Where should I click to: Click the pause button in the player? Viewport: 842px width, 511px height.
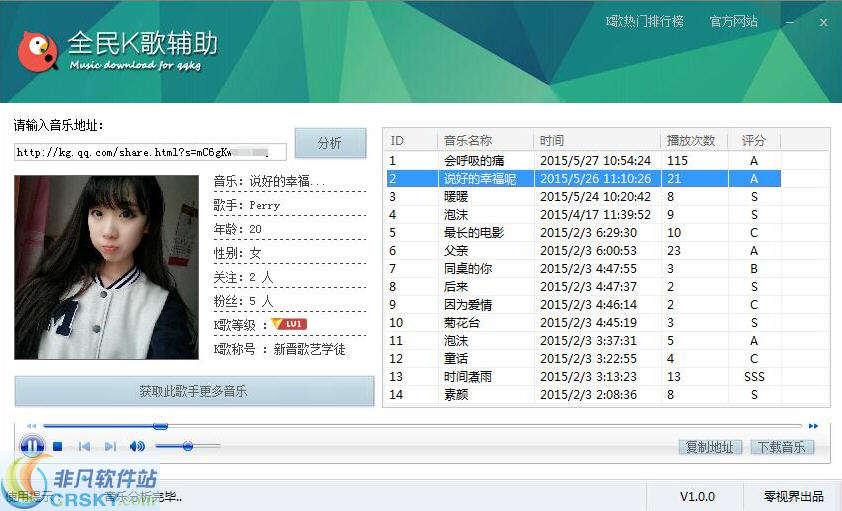32,446
